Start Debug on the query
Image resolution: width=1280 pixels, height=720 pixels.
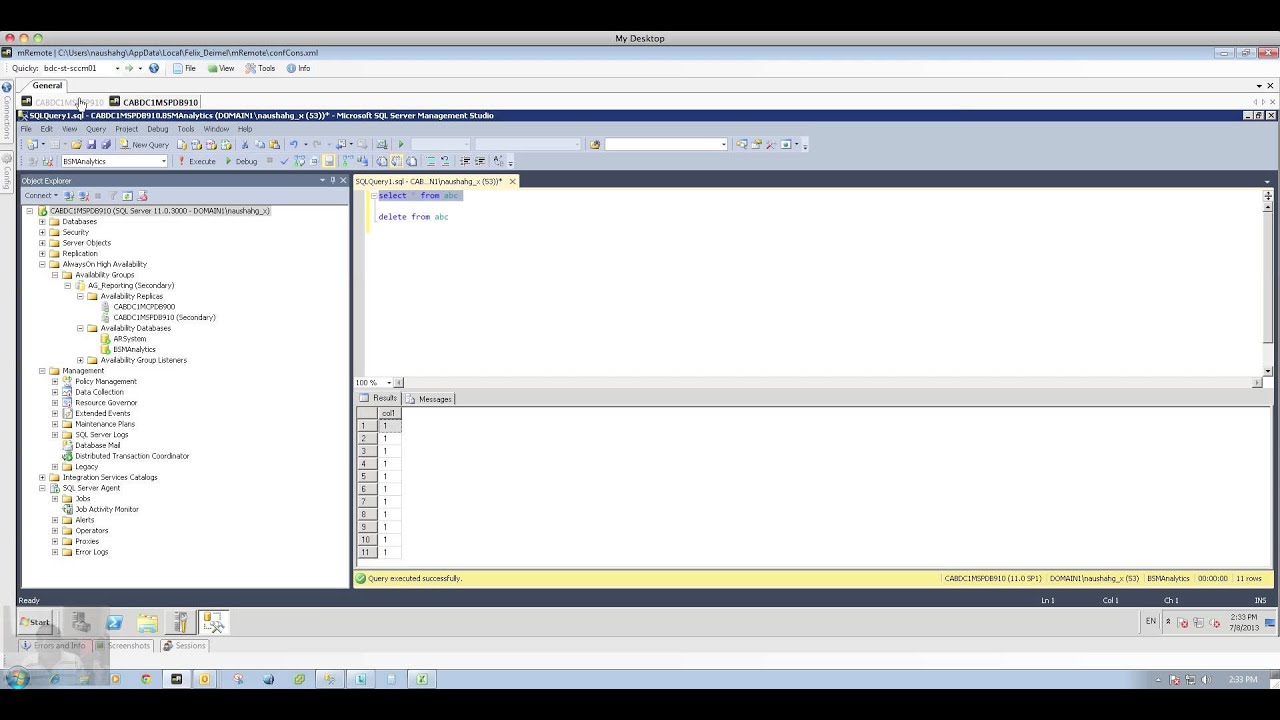[x=241, y=161]
